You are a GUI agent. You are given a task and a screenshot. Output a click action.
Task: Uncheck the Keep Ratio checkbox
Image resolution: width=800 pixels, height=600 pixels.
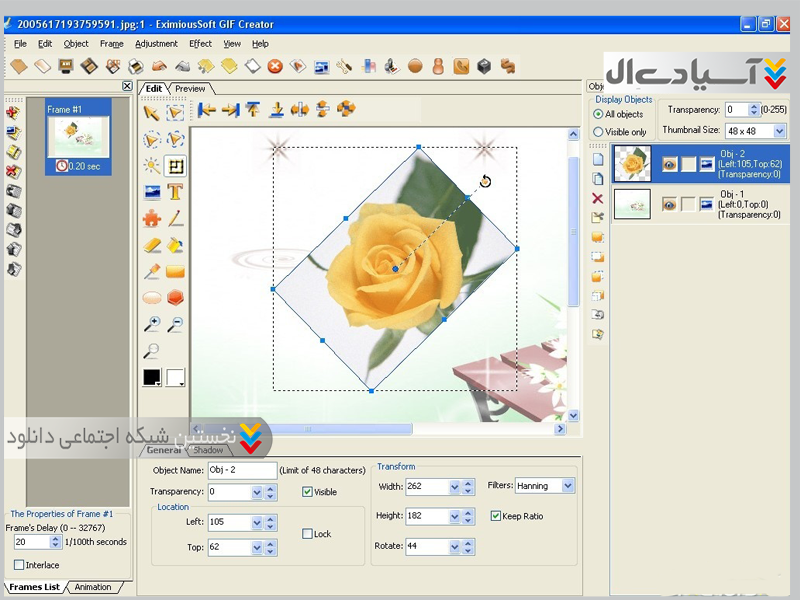click(496, 516)
